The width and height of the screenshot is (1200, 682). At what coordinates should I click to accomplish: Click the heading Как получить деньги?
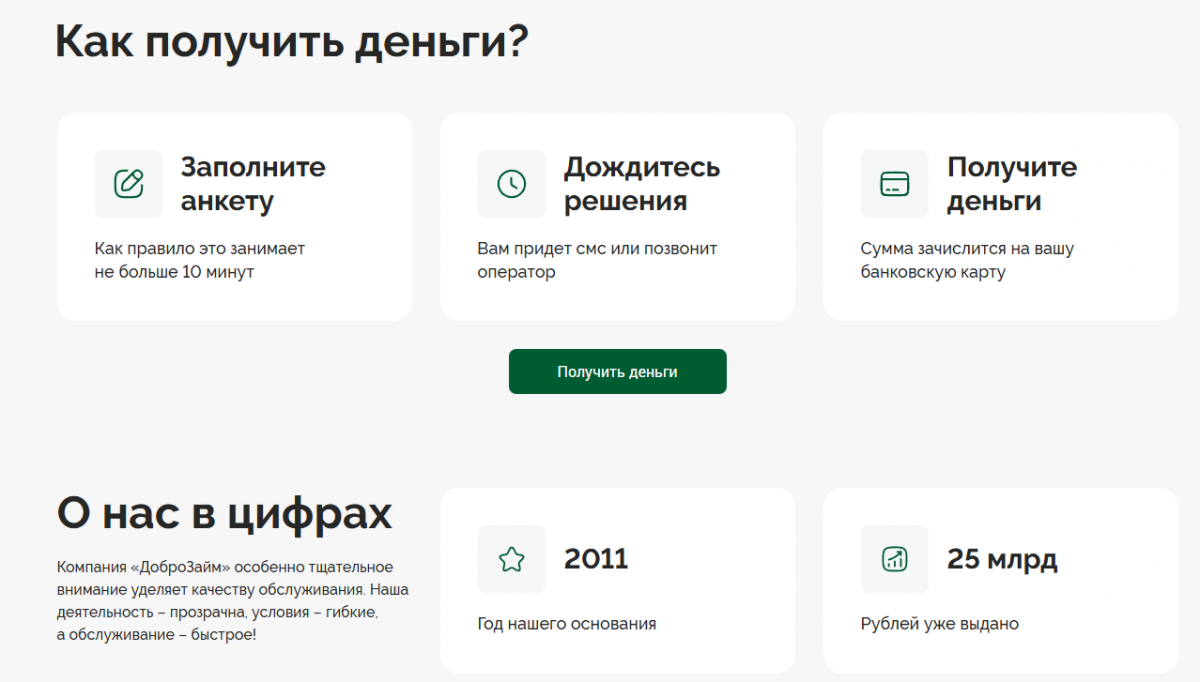pos(291,42)
